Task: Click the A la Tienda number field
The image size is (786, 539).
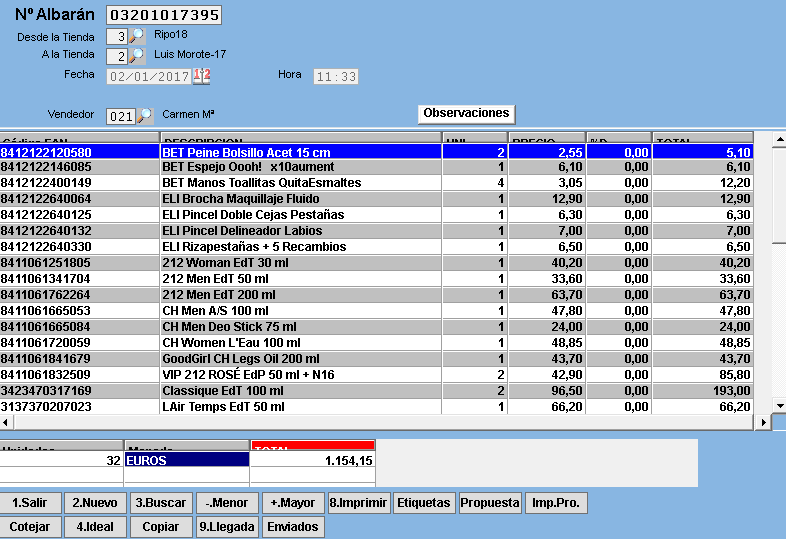Action: 117,56
